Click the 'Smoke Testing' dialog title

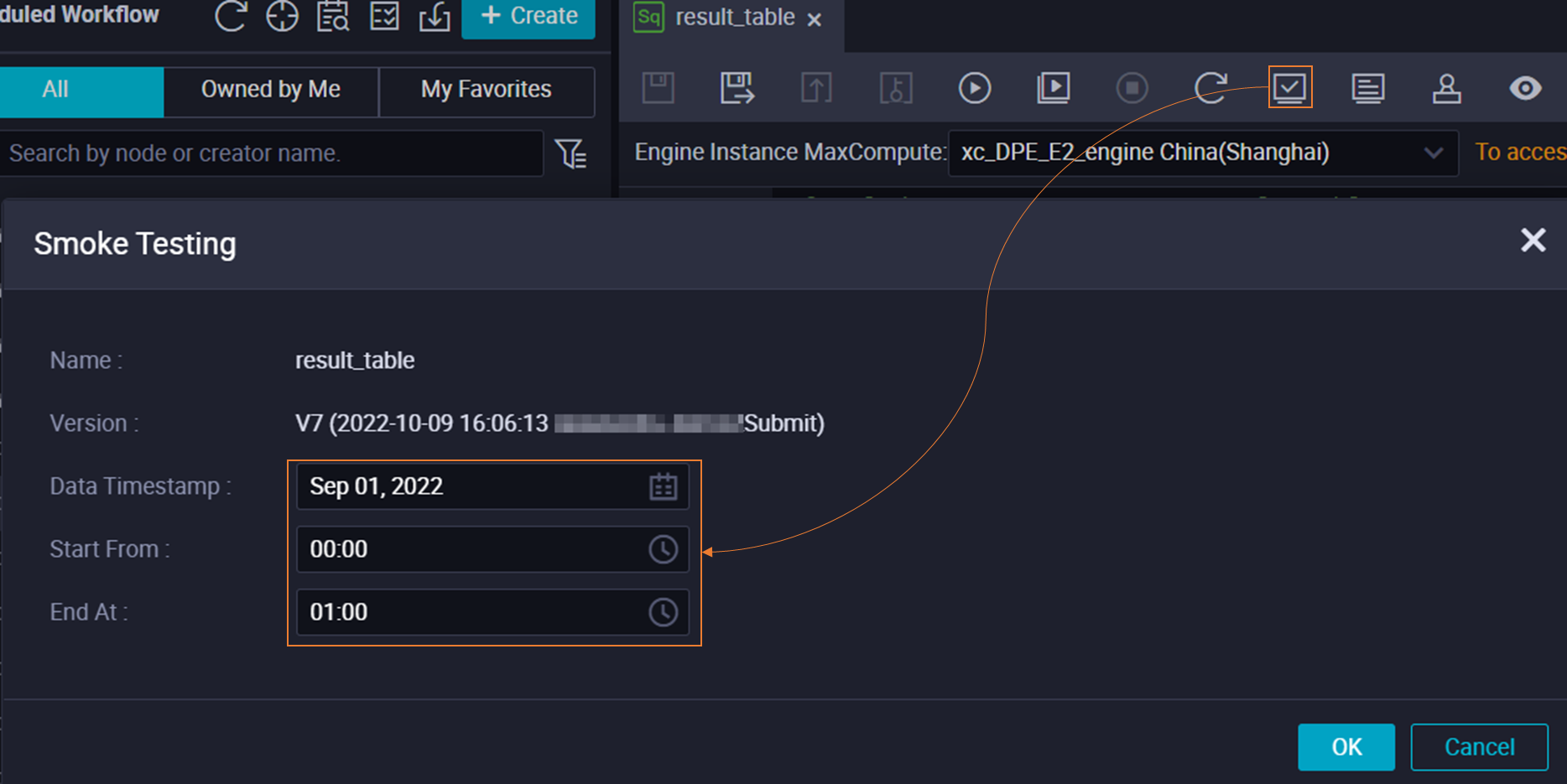pos(135,244)
